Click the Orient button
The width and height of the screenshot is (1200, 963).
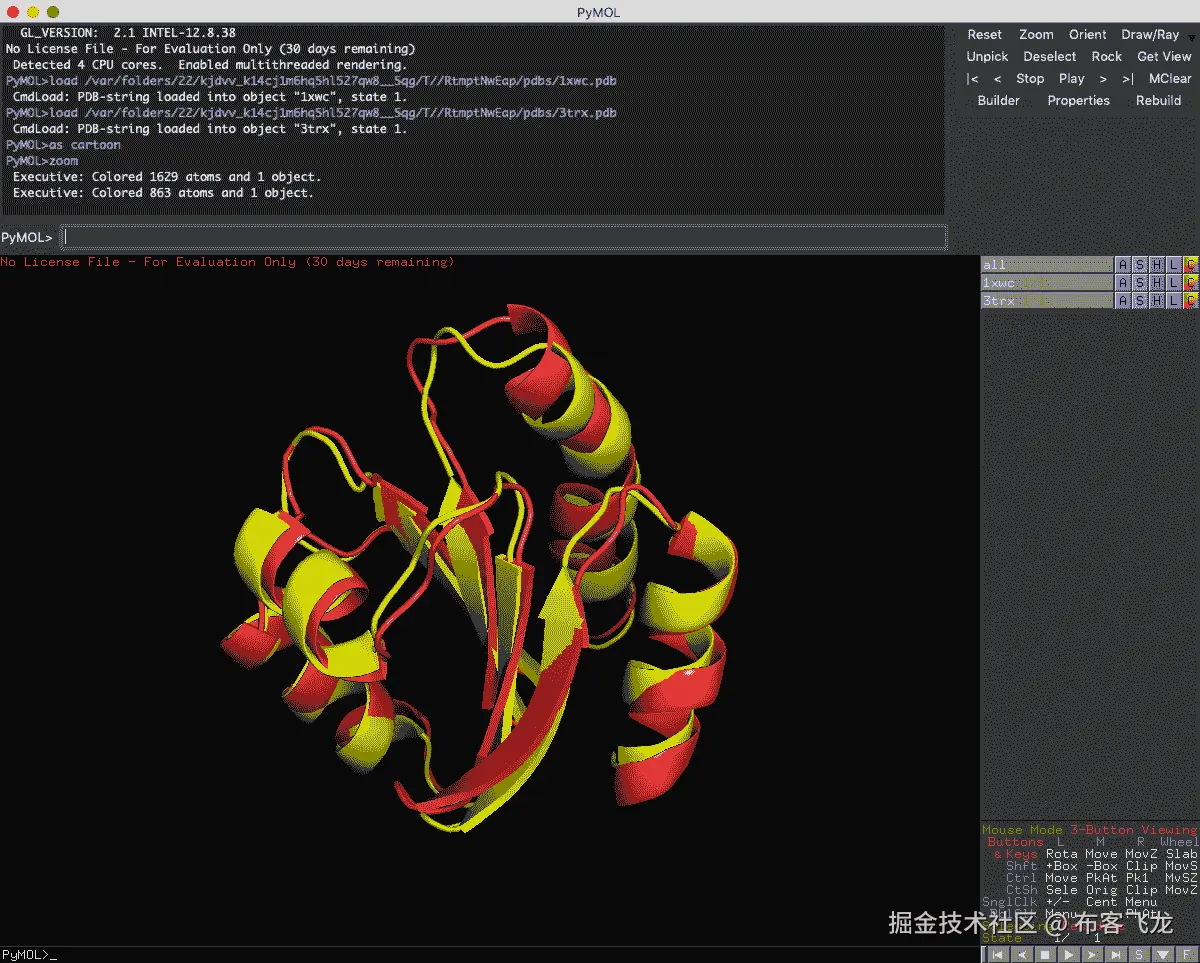tap(1087, 34)
